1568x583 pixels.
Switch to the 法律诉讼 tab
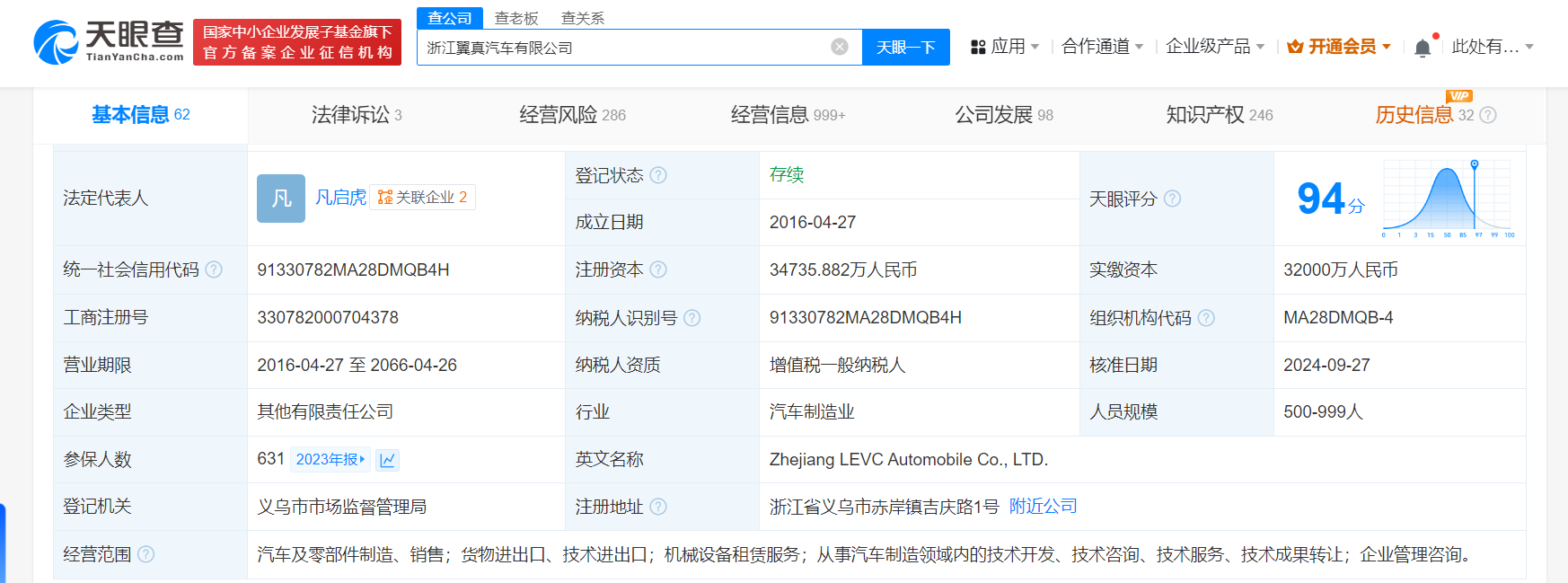pyautogui.click(x=356, y=115)
